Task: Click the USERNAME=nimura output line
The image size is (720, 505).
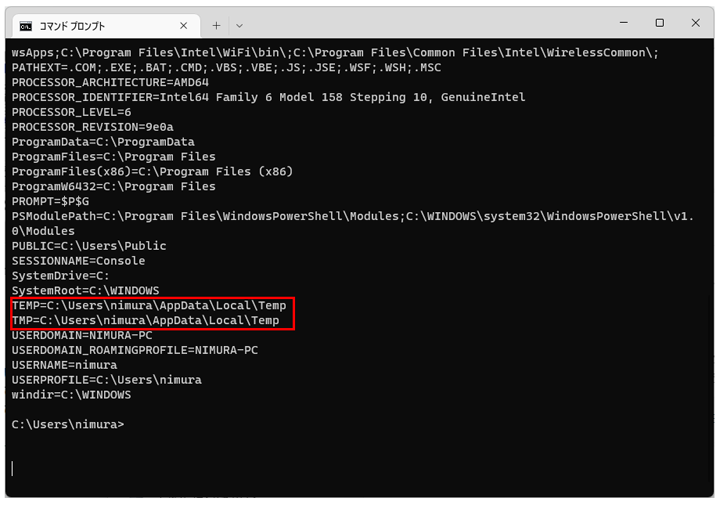Action: coord(64,365)
